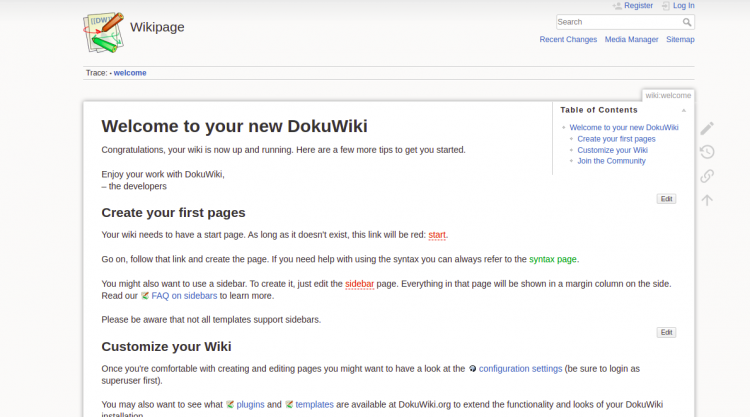Click 'Welcome to your new DokuWiki' main heading

pyautogui.click(x=234, y=126)
